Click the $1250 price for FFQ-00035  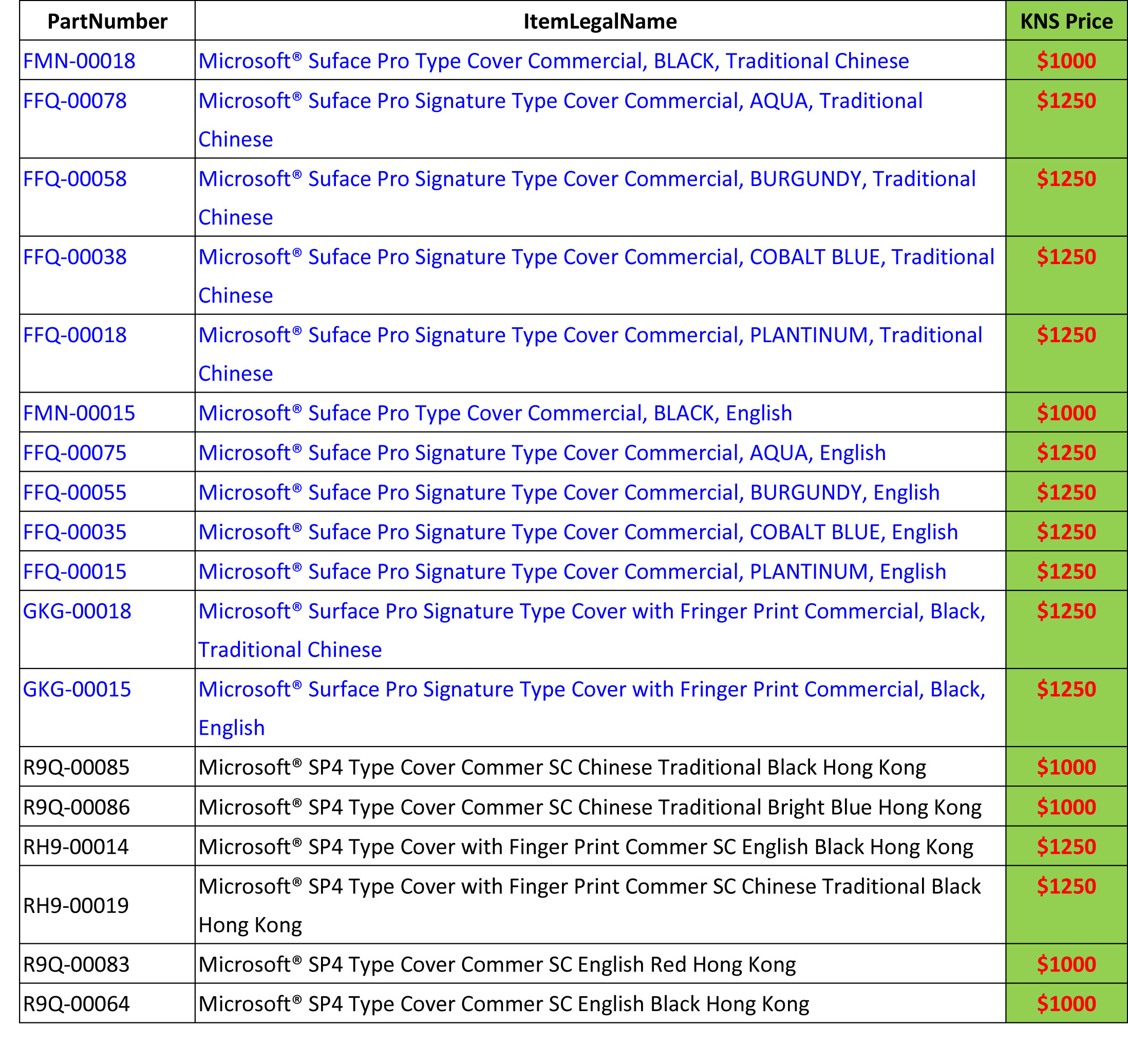(1066, 532)
